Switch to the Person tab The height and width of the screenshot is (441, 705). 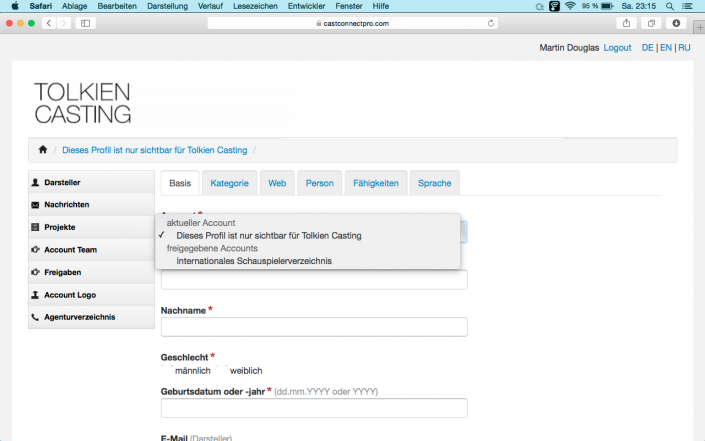(x=320, y=183)
